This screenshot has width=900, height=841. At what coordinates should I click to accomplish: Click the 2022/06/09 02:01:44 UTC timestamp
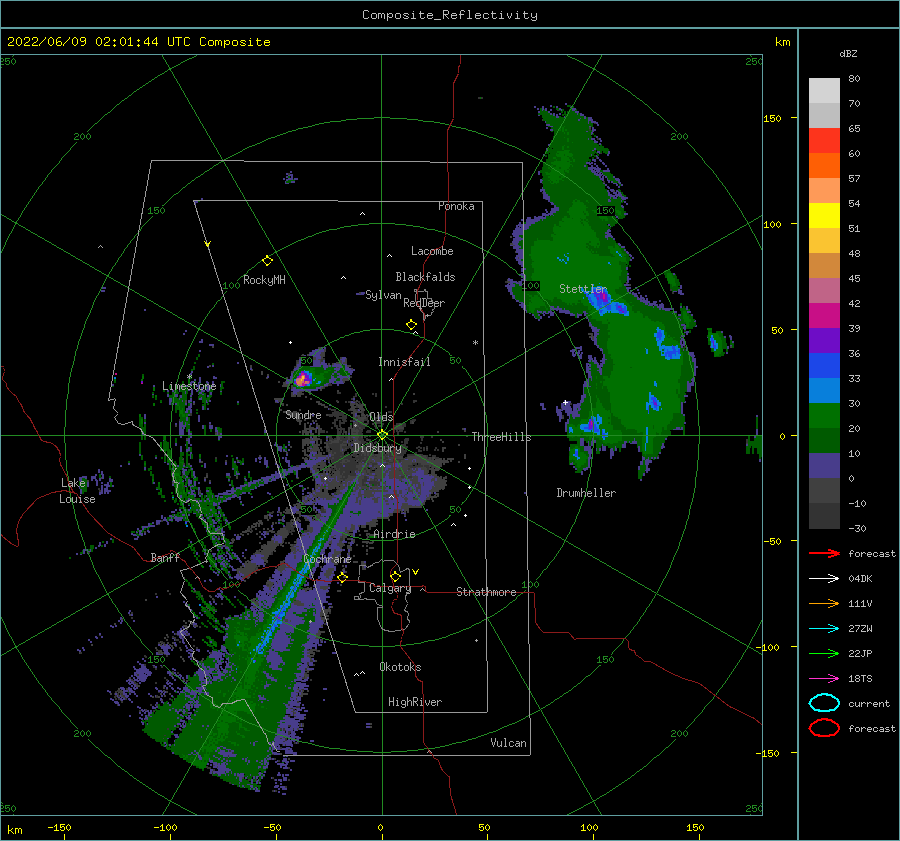tap(87, 42)
